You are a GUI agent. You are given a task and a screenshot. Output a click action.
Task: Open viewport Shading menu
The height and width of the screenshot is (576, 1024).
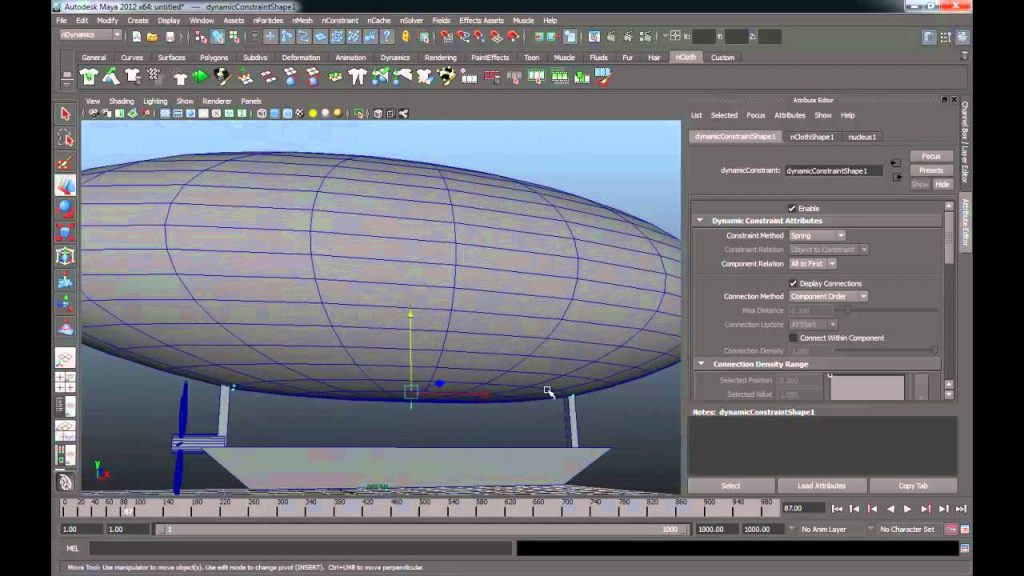pos(121,101)
